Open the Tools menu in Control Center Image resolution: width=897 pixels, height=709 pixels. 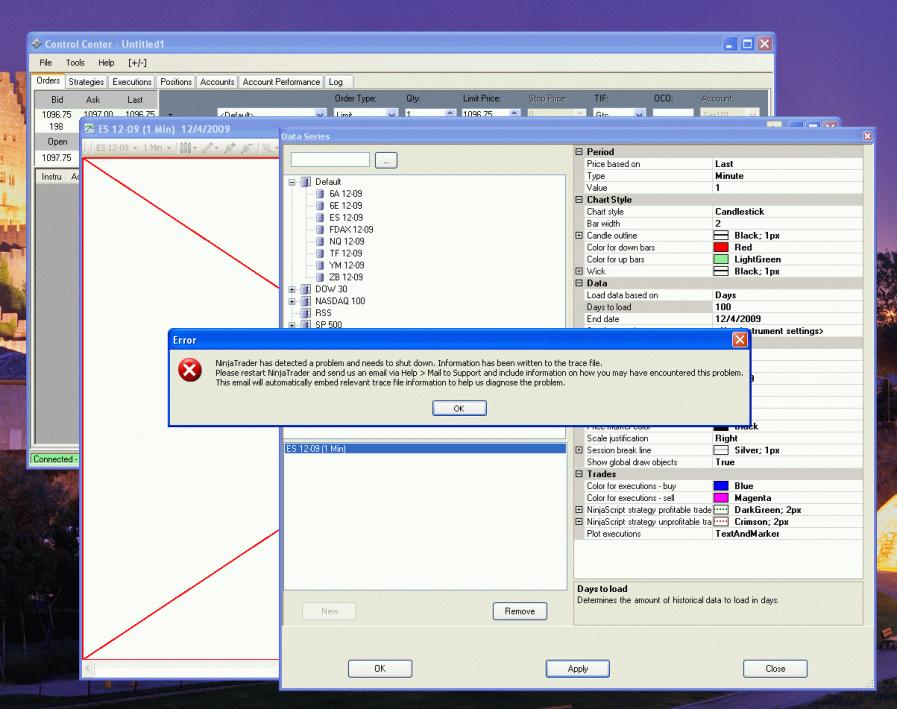[75, 63]
